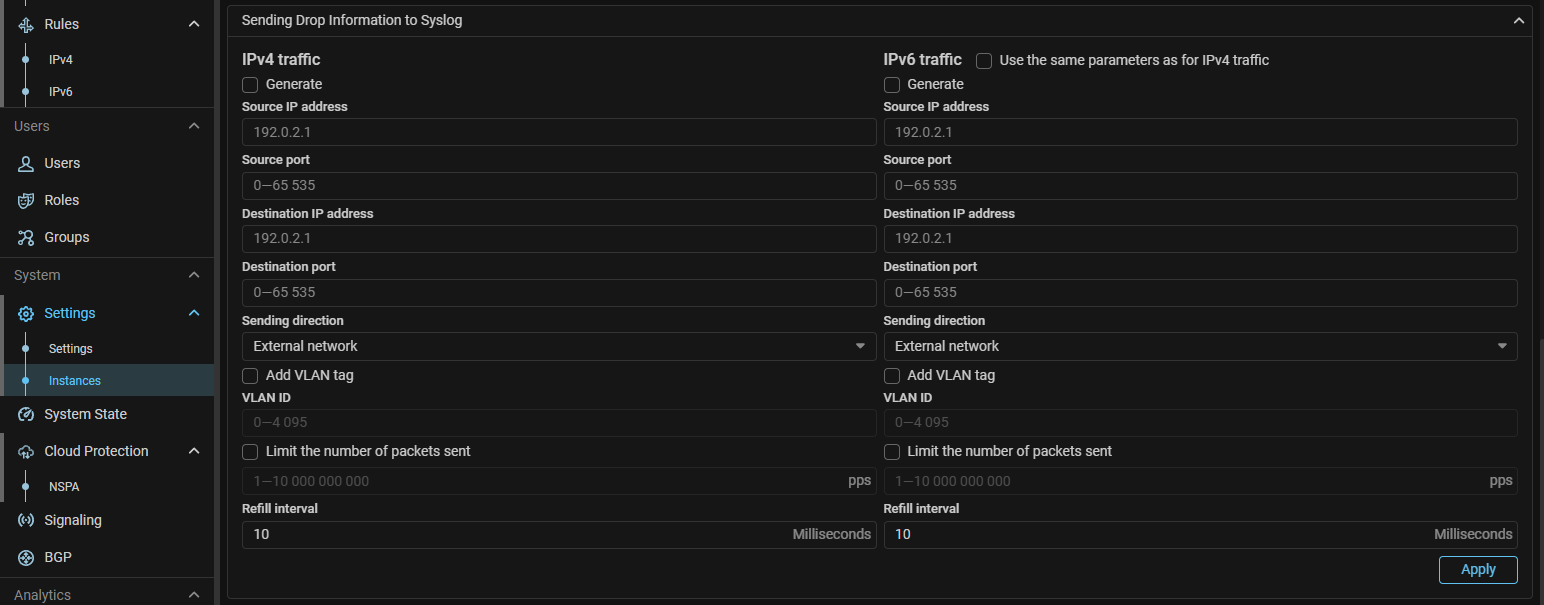Click the IPv4 Source IP address field
Image resolution: width=1544 pixels, height=605 pixels.
point(559,132)
